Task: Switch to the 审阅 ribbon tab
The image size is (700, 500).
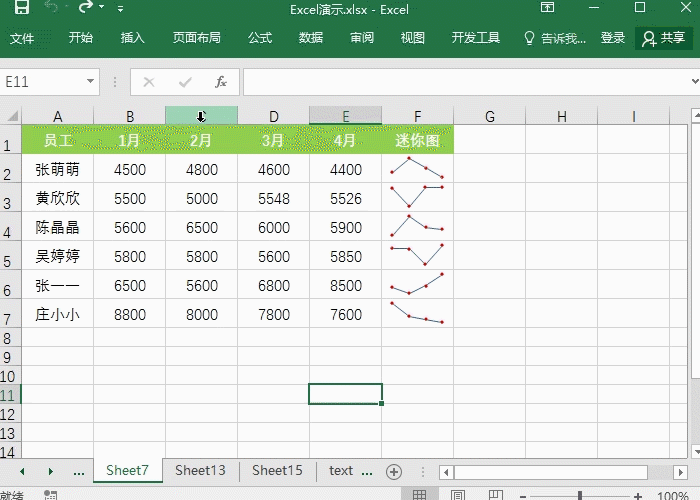Action: [362, 38]
